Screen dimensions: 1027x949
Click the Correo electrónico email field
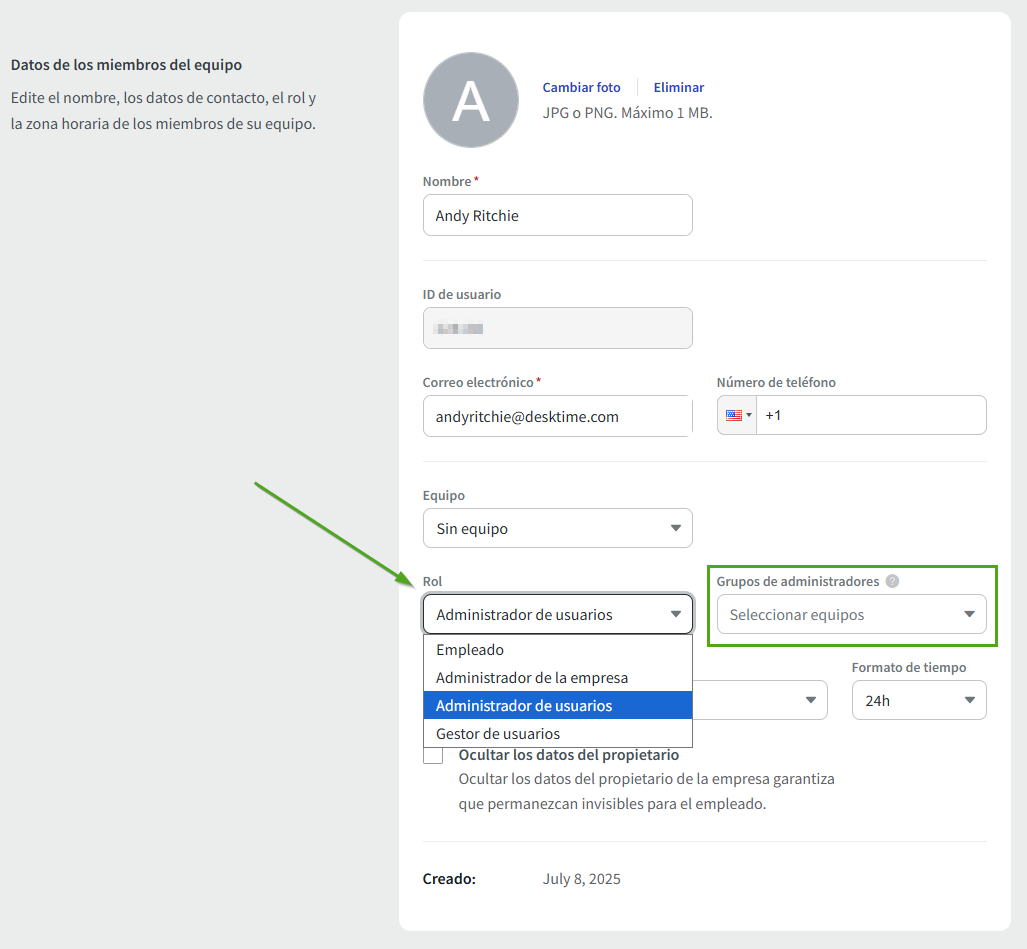tap(557, 416)
